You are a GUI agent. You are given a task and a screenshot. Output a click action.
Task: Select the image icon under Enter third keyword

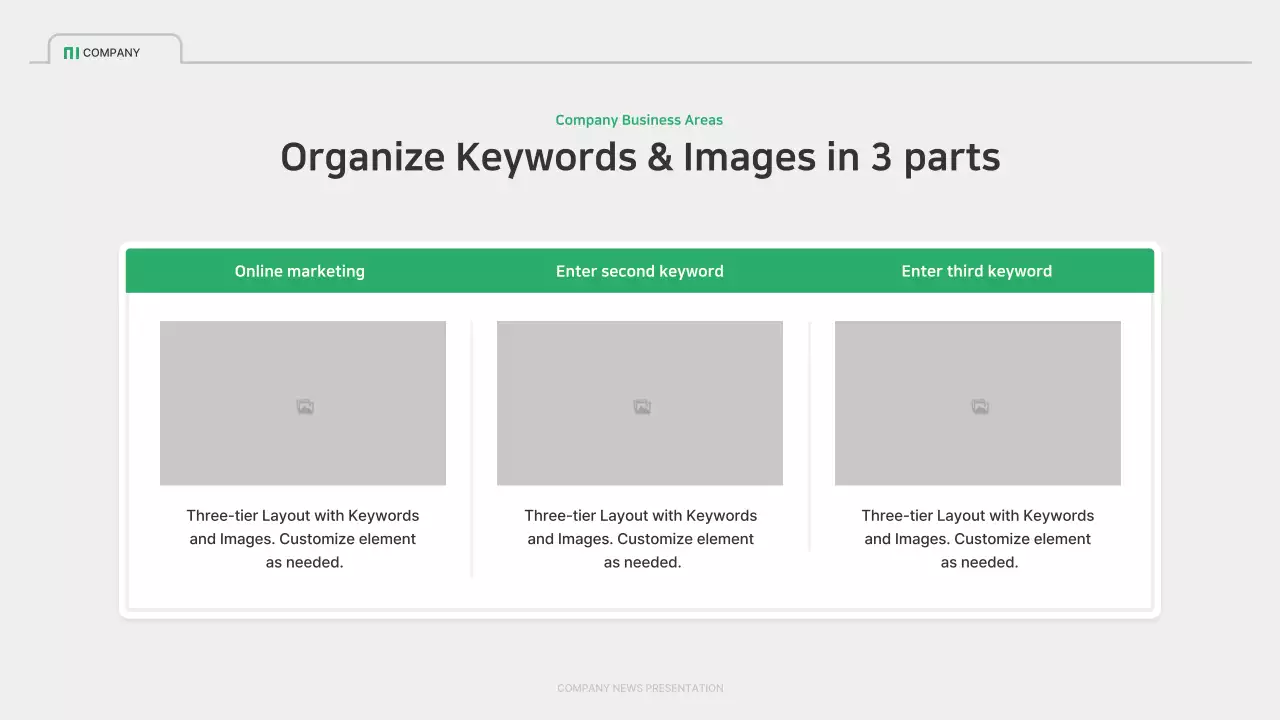[x=978, y=405]
